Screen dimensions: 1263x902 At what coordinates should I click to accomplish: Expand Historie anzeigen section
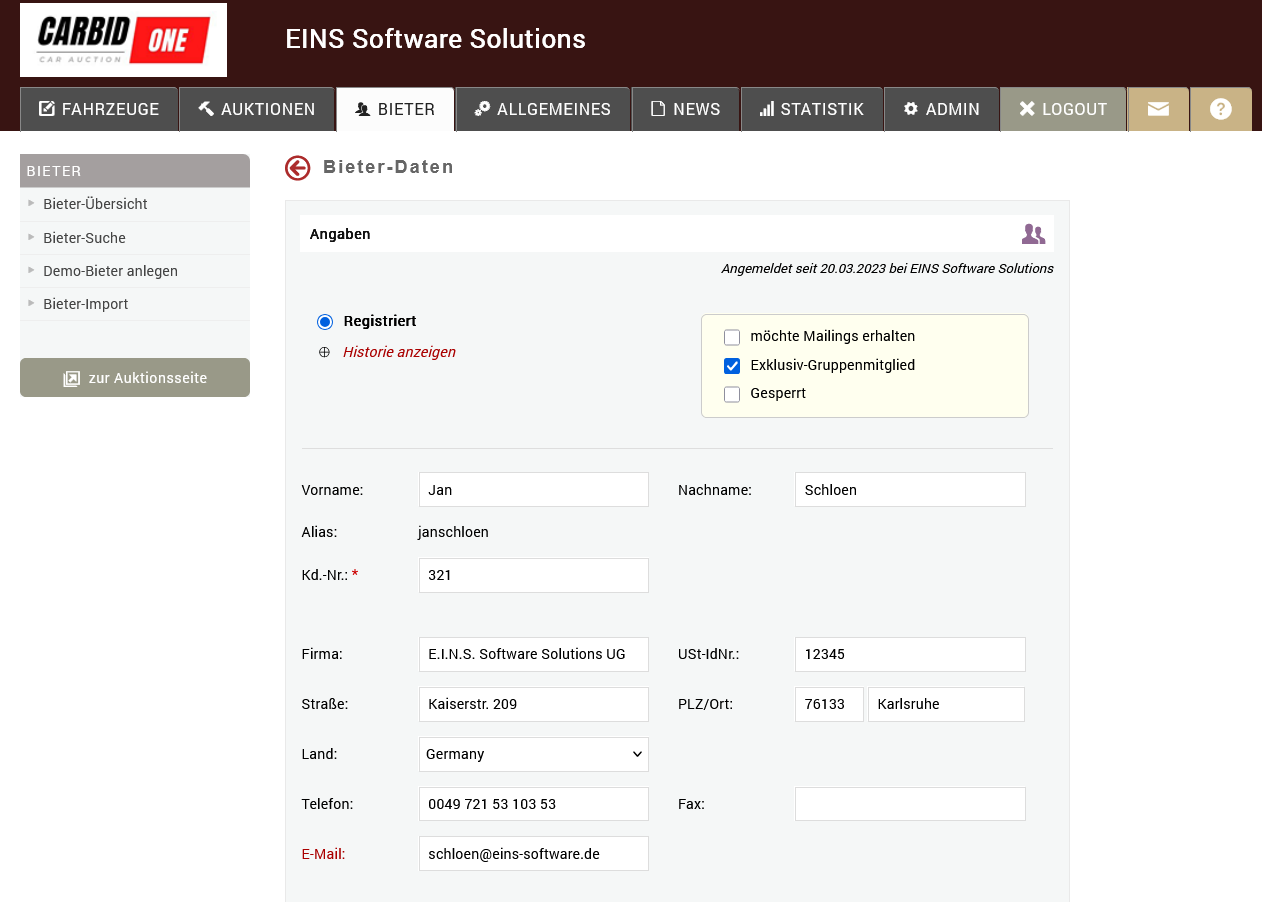tap(399, 352)
